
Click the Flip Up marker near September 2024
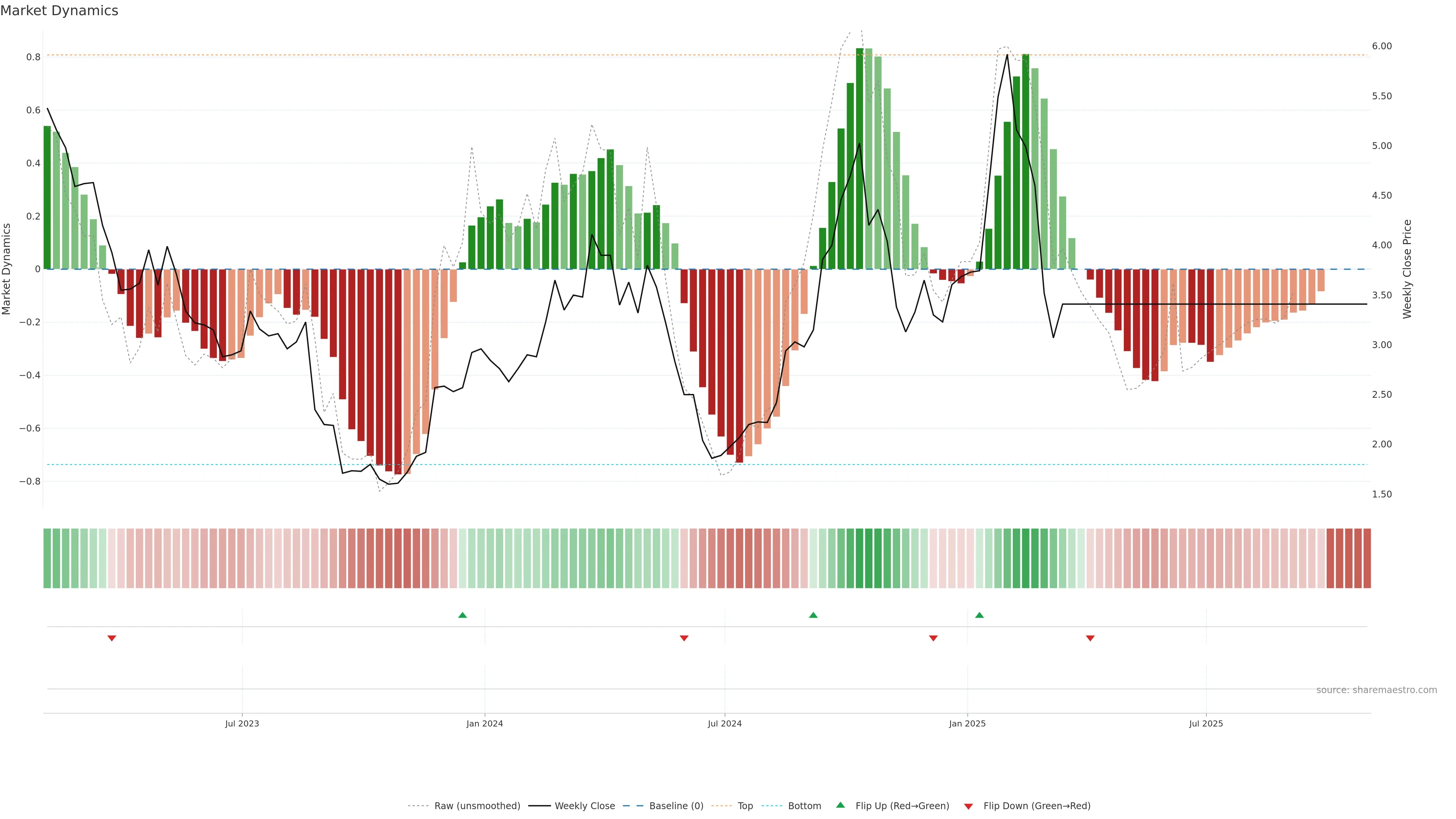(x=813, y=615)
